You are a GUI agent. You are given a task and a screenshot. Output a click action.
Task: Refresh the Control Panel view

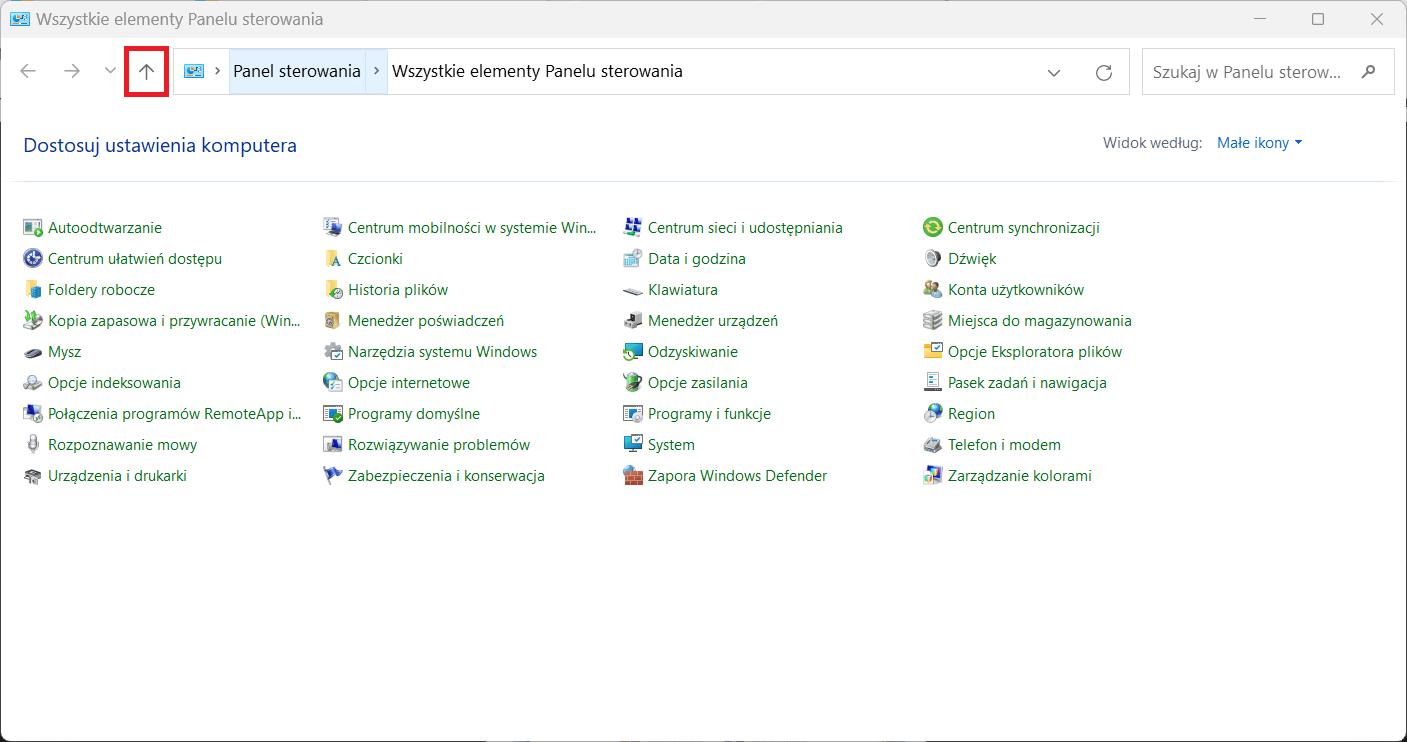click(1104, 72)
